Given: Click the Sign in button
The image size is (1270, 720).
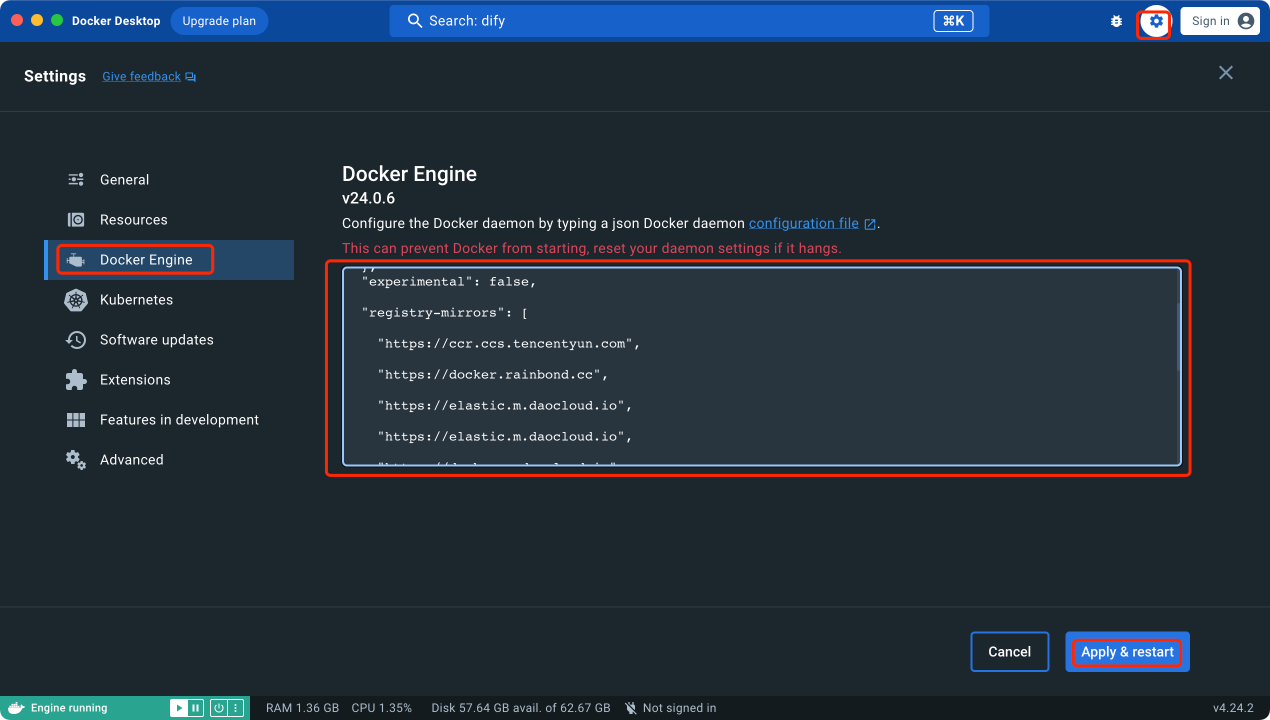Looking at the screenshot, I should click(x=1219, y=21).
